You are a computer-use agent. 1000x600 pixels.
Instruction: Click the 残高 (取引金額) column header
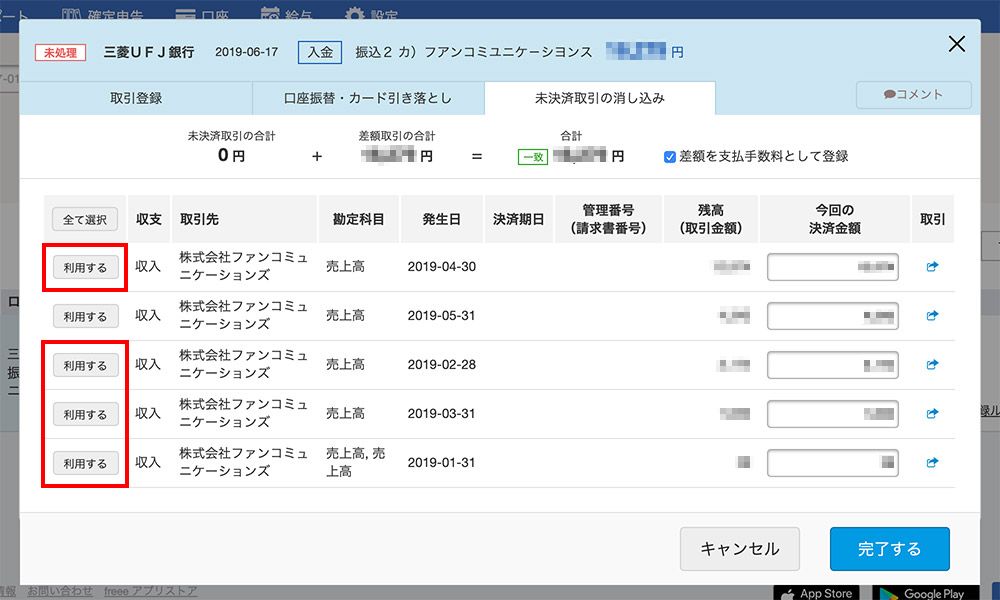click(x=711, y=219)
